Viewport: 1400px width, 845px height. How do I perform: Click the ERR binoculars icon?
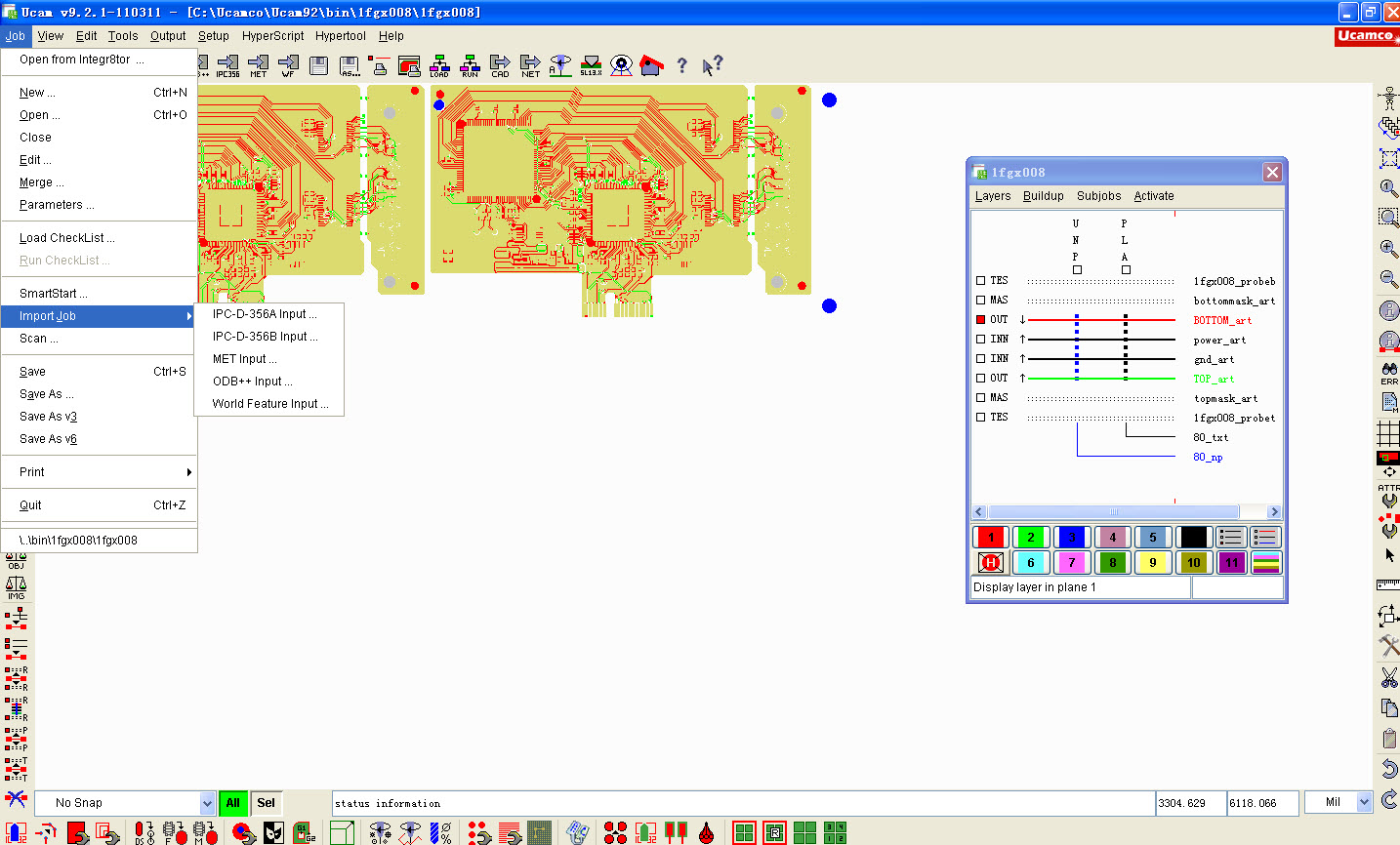tap(1388, 372)
